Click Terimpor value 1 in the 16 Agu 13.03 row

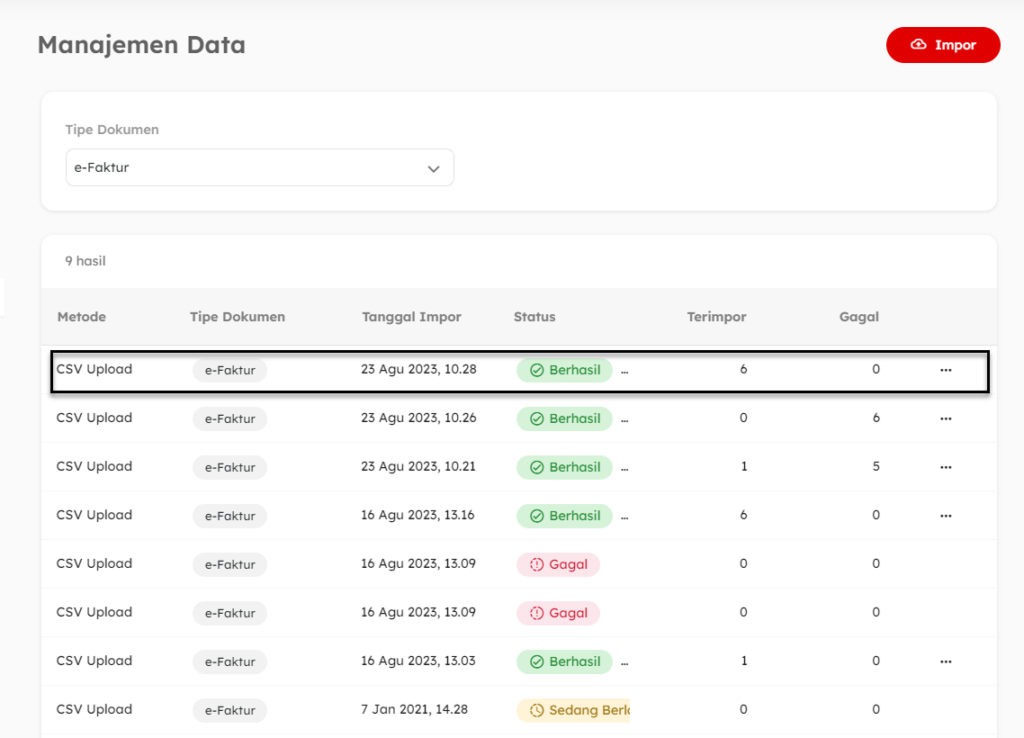743,661
